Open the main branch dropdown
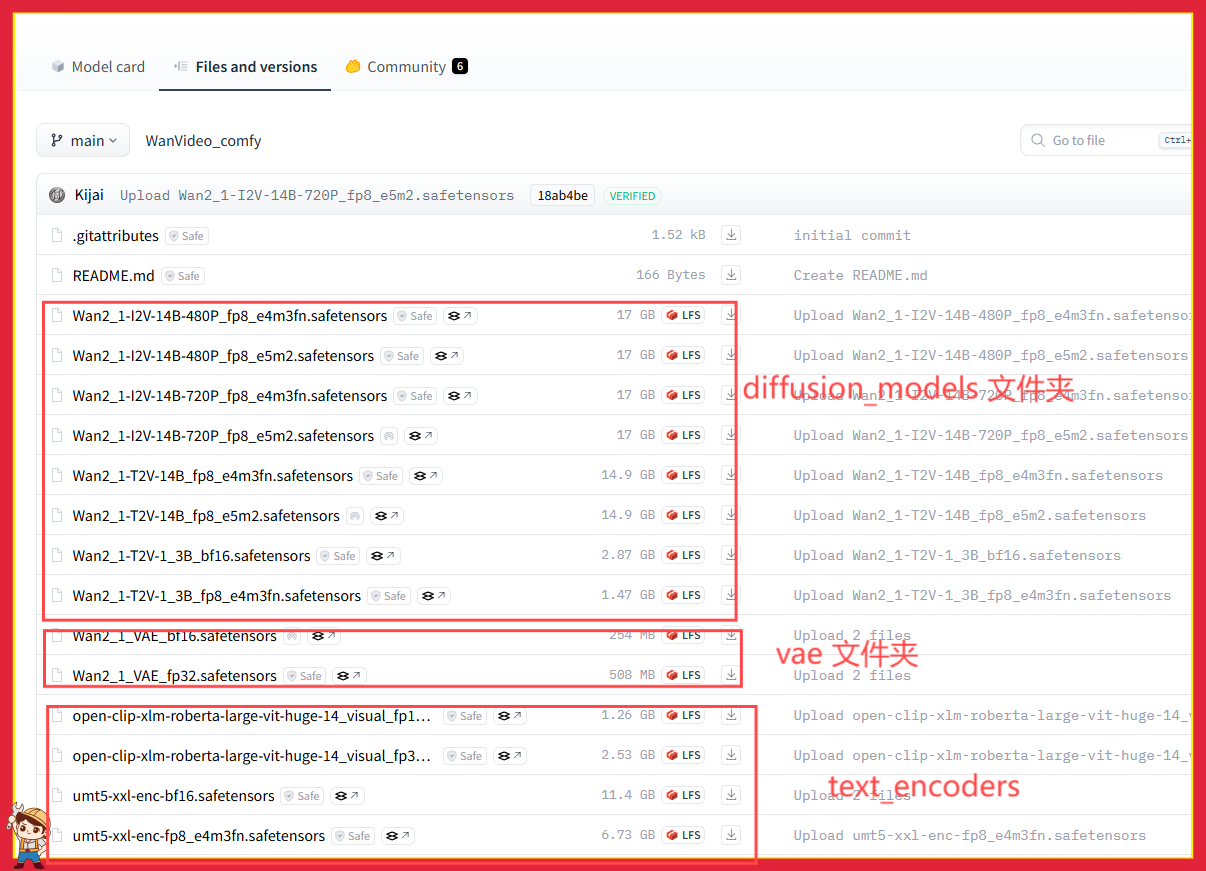Viewport: 1206px width, 871px height. [83, 141]
